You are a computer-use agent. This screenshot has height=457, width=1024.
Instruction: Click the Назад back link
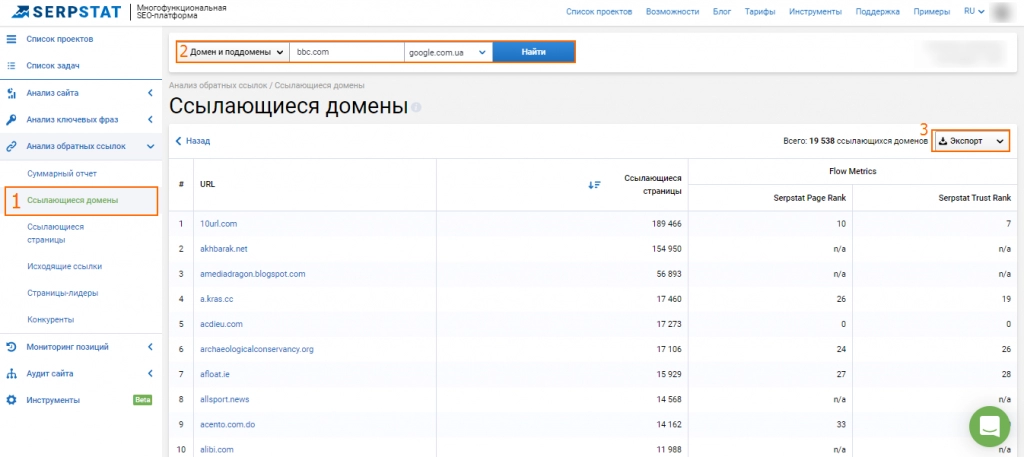point(193,141)
